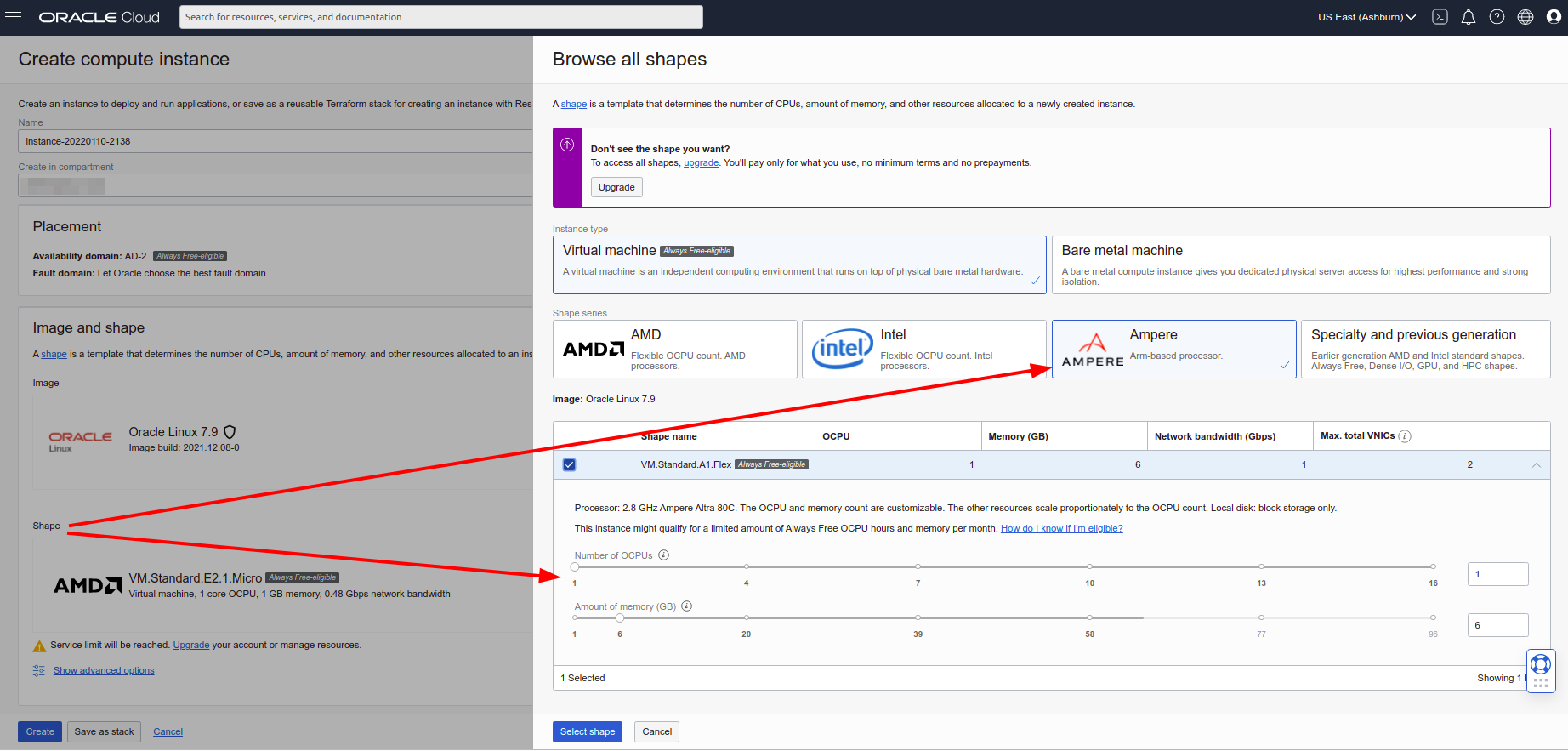Click the Create in compartment field

(x=276, y=185)
